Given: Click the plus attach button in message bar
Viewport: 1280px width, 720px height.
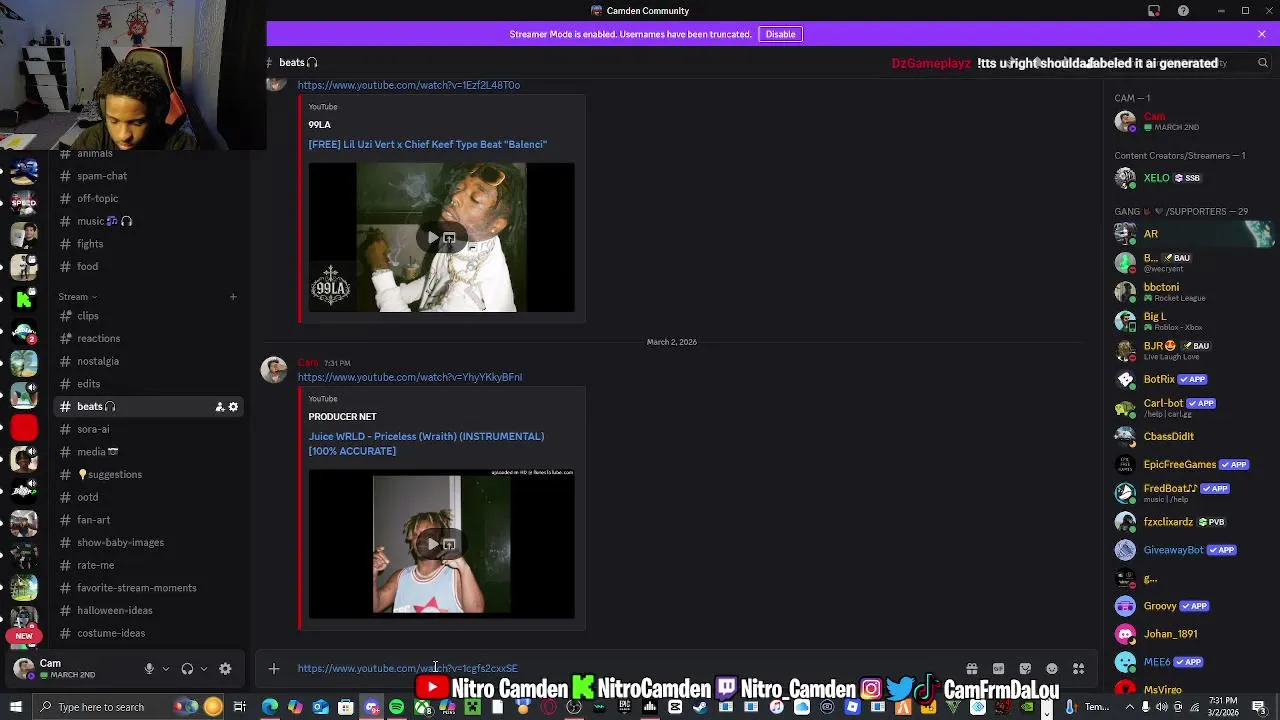Looking at the screenshot, I should (274, 669).
